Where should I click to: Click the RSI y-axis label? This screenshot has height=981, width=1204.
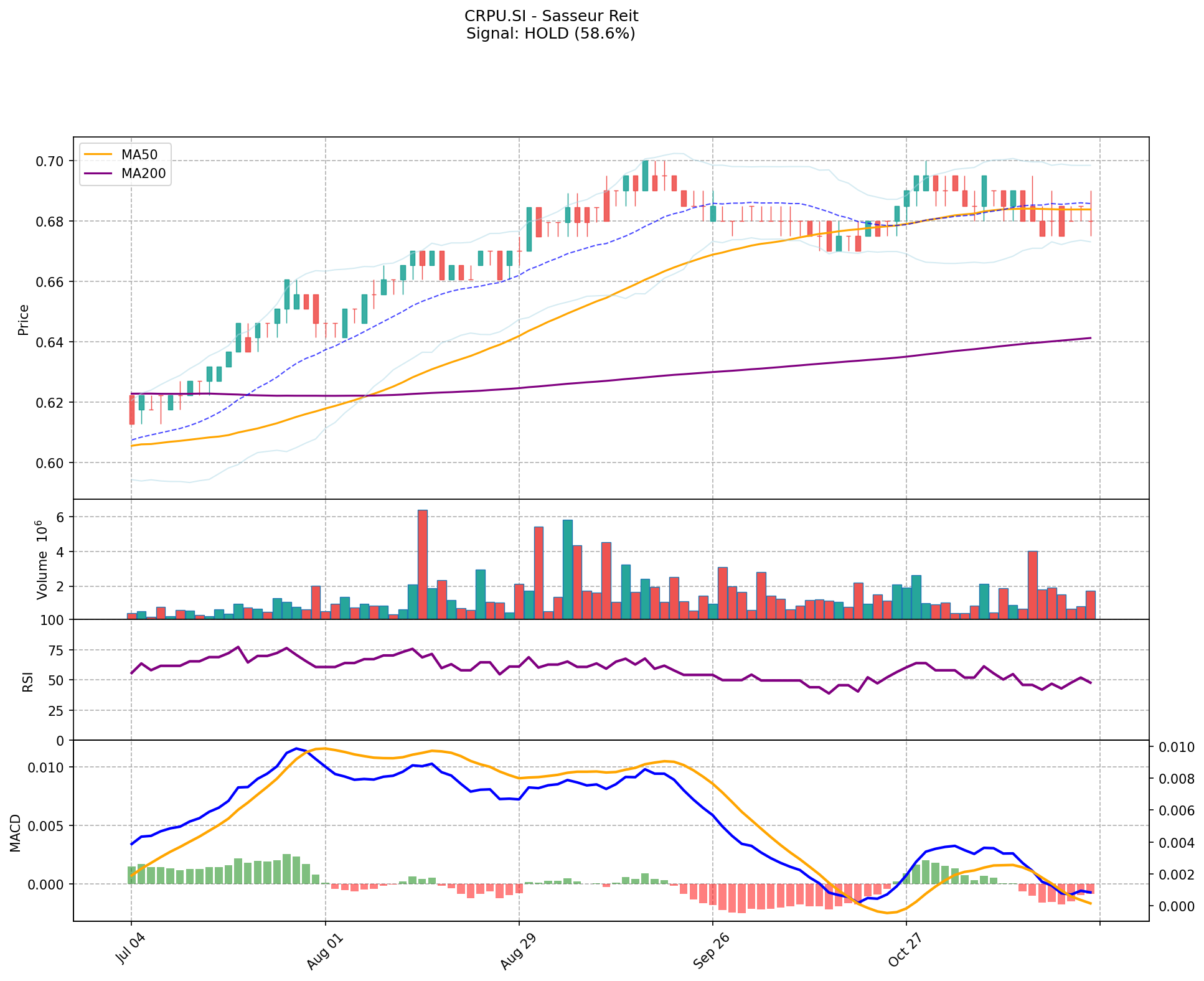click(27, 682)
